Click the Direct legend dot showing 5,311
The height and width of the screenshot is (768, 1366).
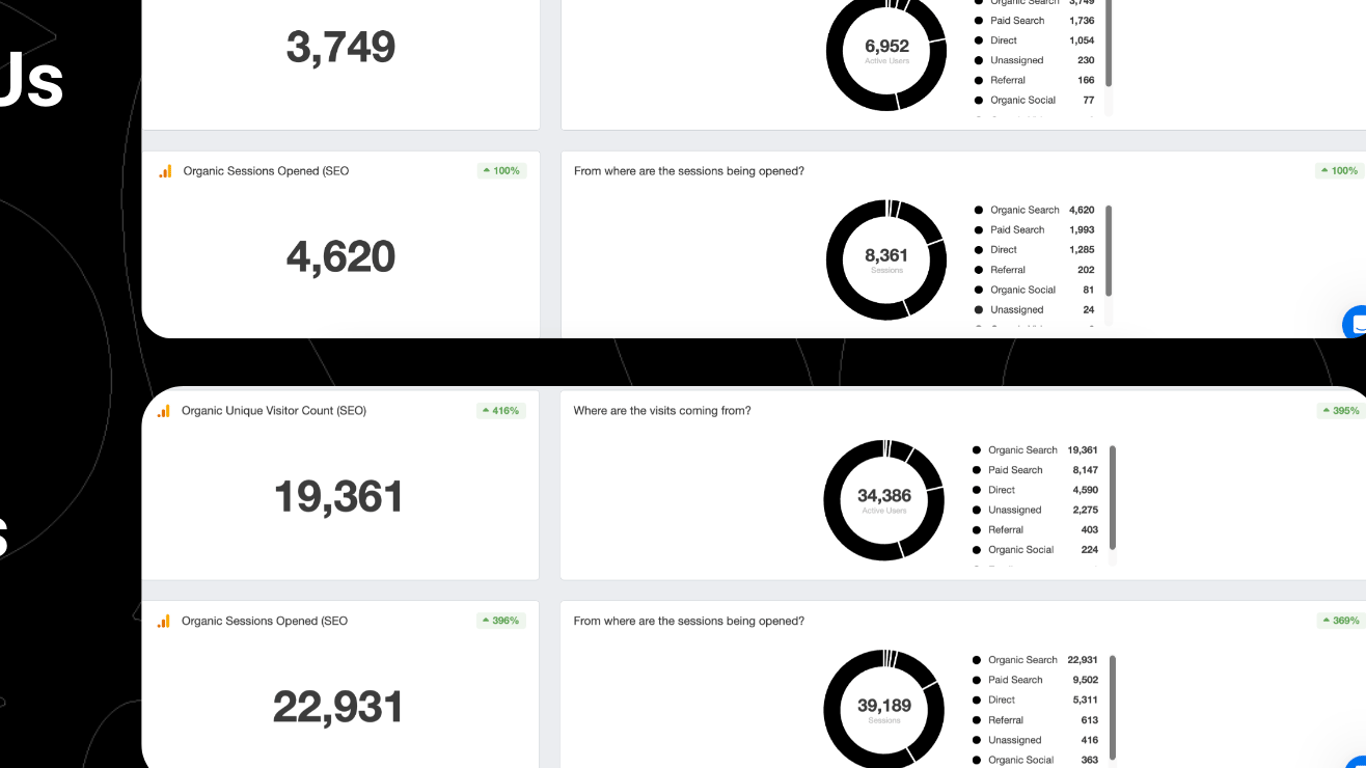pos(977,700)
